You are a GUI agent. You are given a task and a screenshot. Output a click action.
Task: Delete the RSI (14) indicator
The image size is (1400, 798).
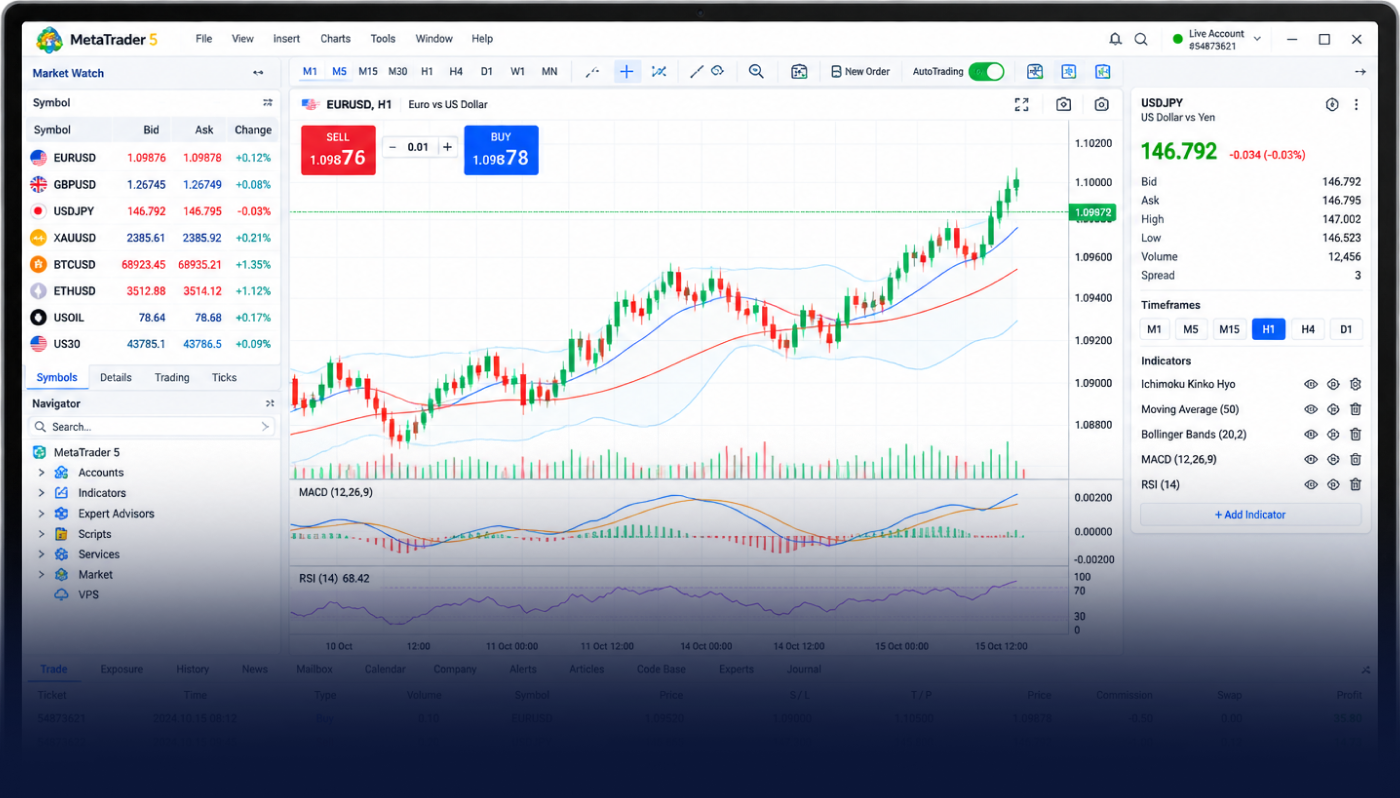[1355, 484]
